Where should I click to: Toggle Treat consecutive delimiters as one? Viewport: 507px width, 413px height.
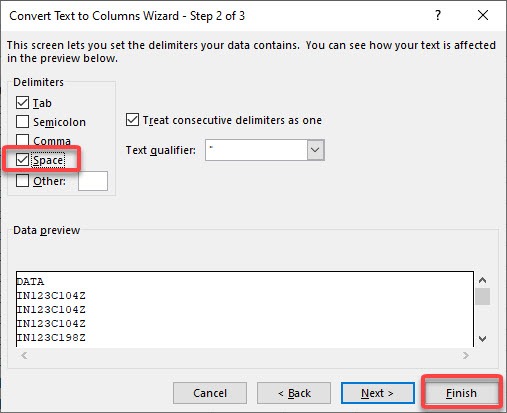132,120
